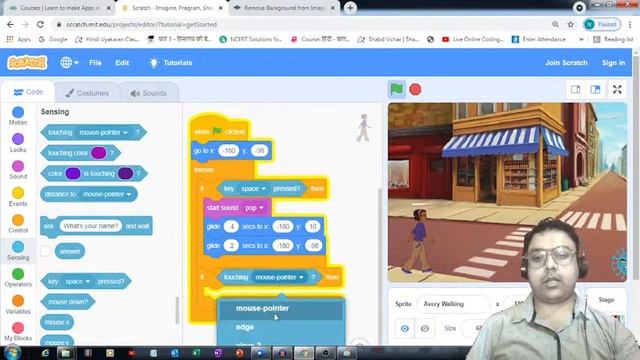Viewport: 640px width, 360px height.
Task: Open distance to mouse-pointer dropdown
Action: tap(107, 194)
